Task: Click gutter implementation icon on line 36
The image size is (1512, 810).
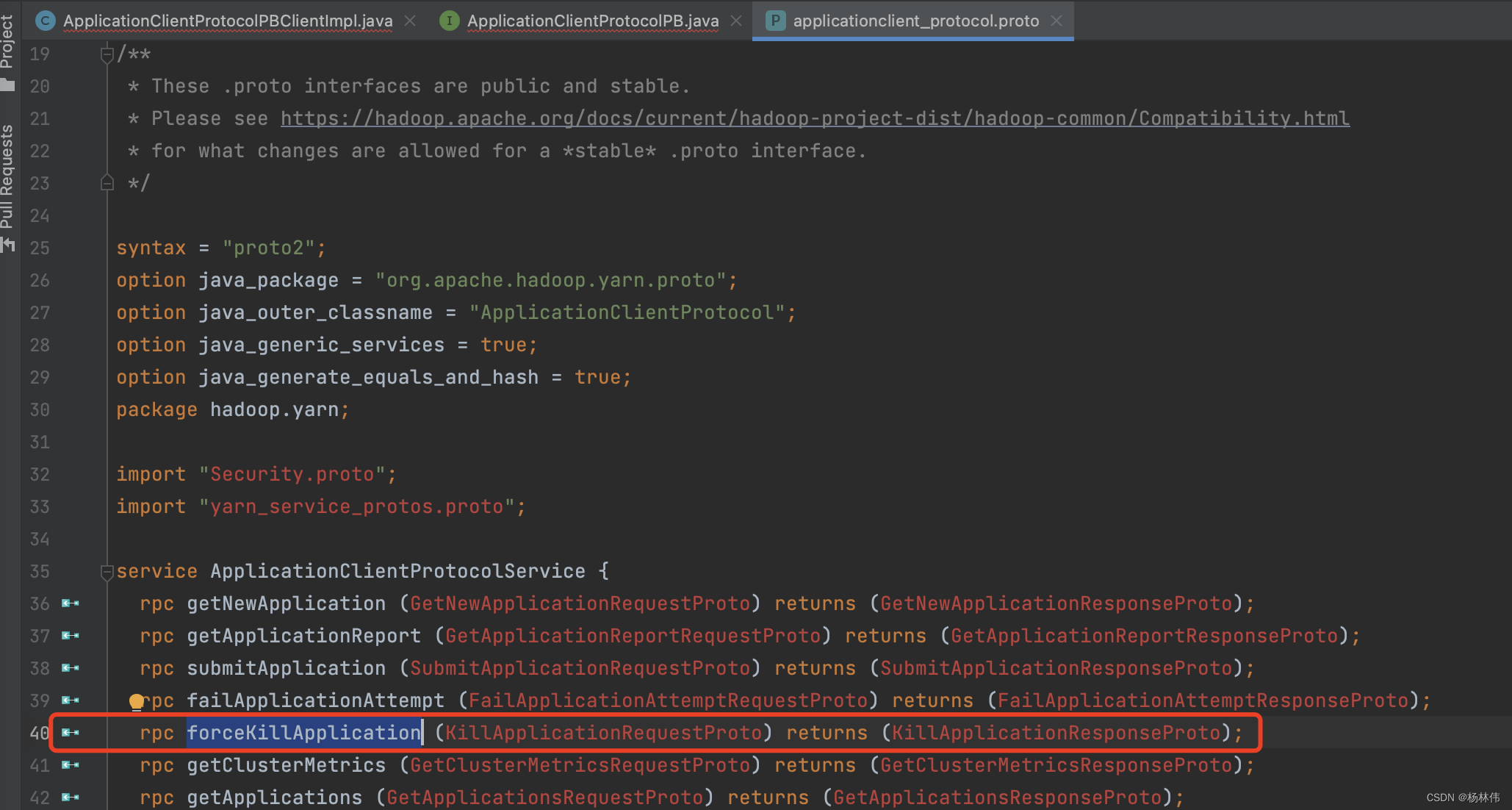Action: [71, 603]
